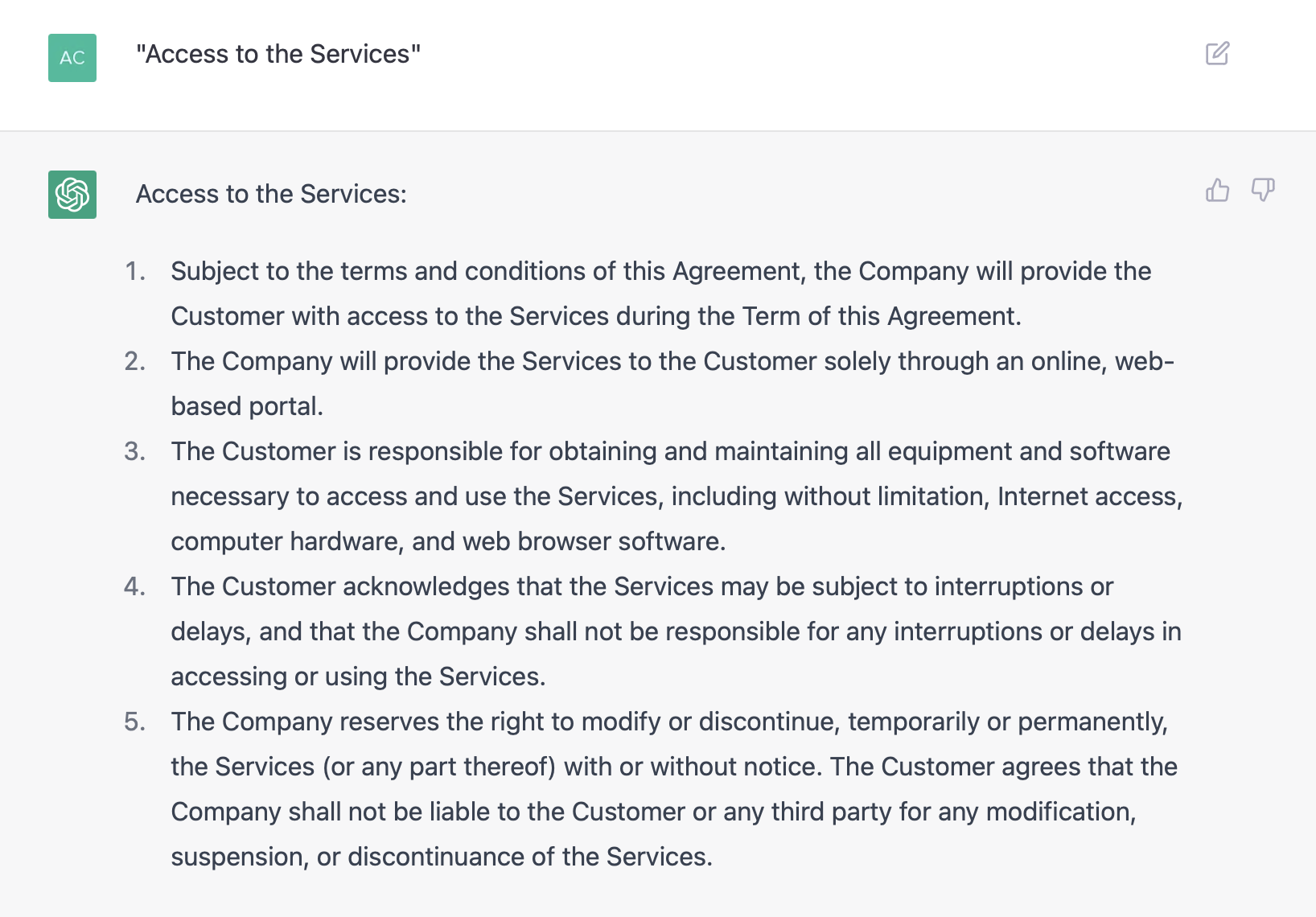Give the response a thumbs down
Image resolution: width=1316 pixels, height=917 pixels.
coord(1262,191)
